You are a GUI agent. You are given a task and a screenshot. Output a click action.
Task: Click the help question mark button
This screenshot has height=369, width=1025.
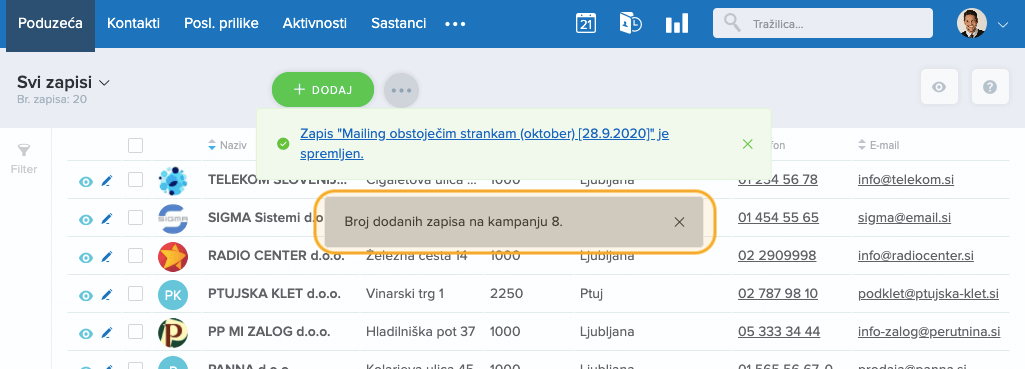click(x=990, y=86)
